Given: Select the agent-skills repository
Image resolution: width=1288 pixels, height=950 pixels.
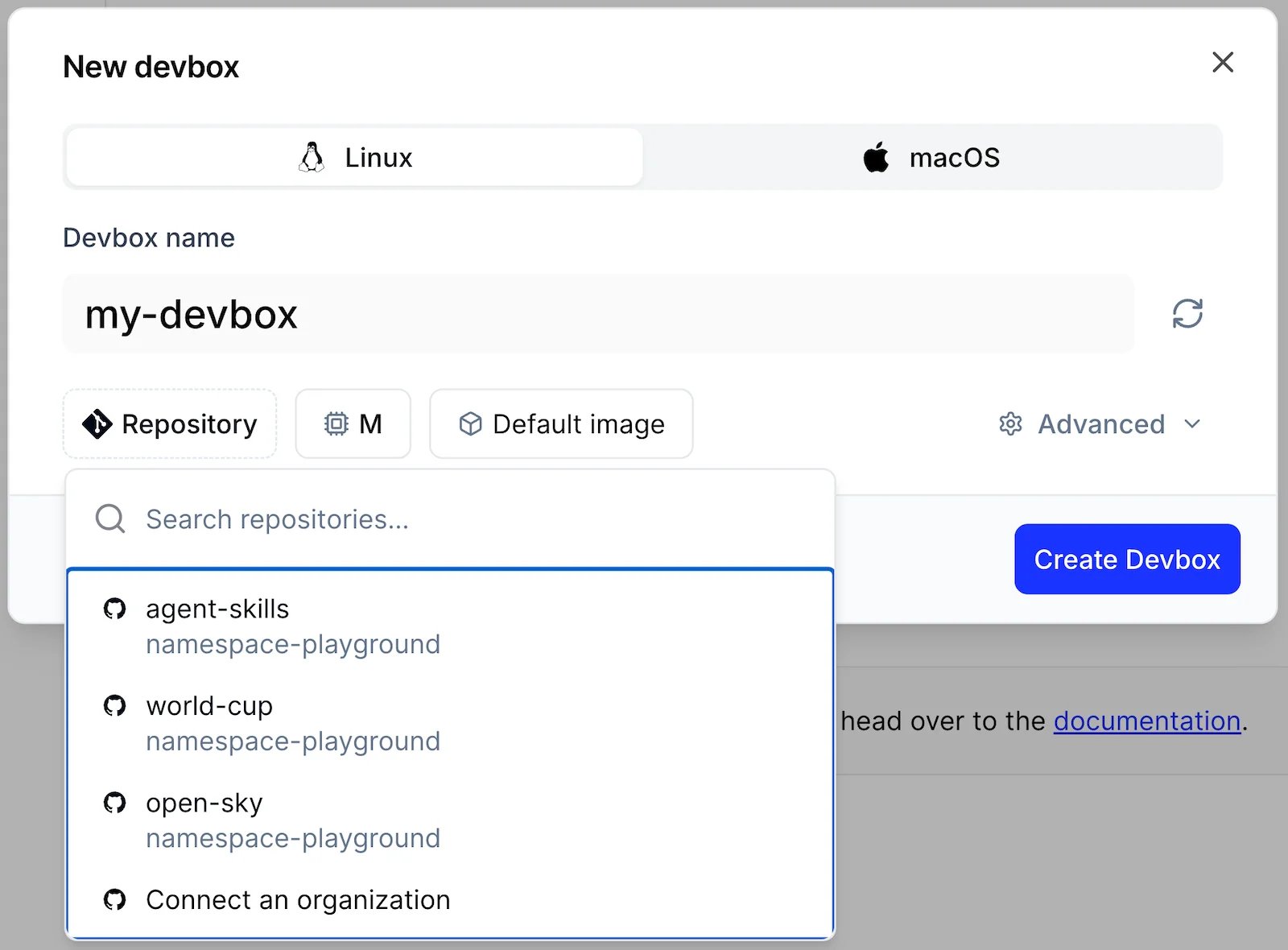Looking at the screenshot, I should point(450,626).
